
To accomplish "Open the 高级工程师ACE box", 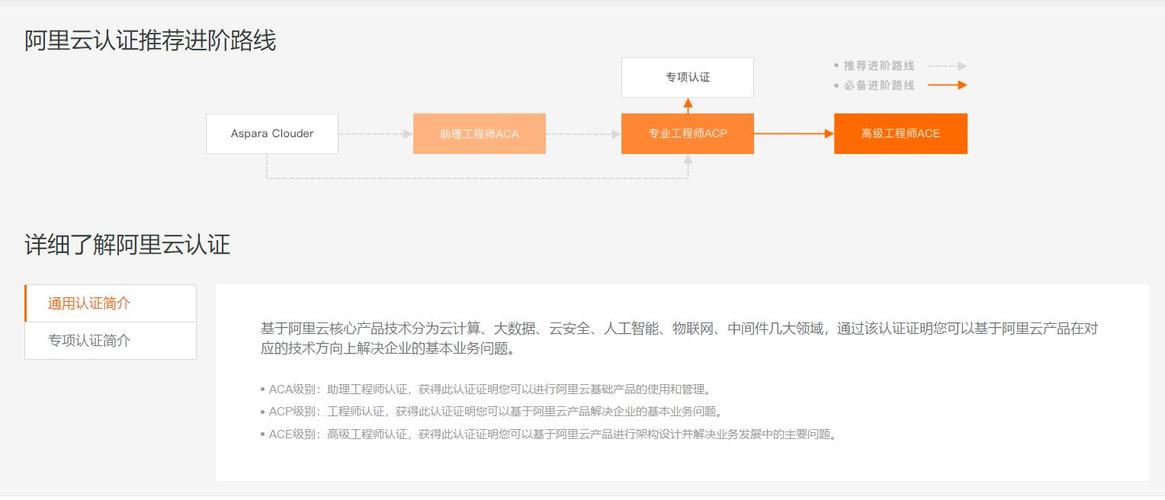I will [x=900, y=134].
